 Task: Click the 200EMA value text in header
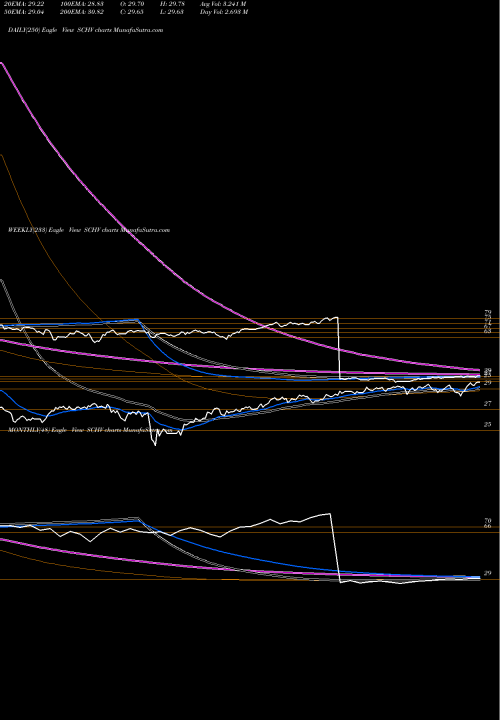coord(84,12)
